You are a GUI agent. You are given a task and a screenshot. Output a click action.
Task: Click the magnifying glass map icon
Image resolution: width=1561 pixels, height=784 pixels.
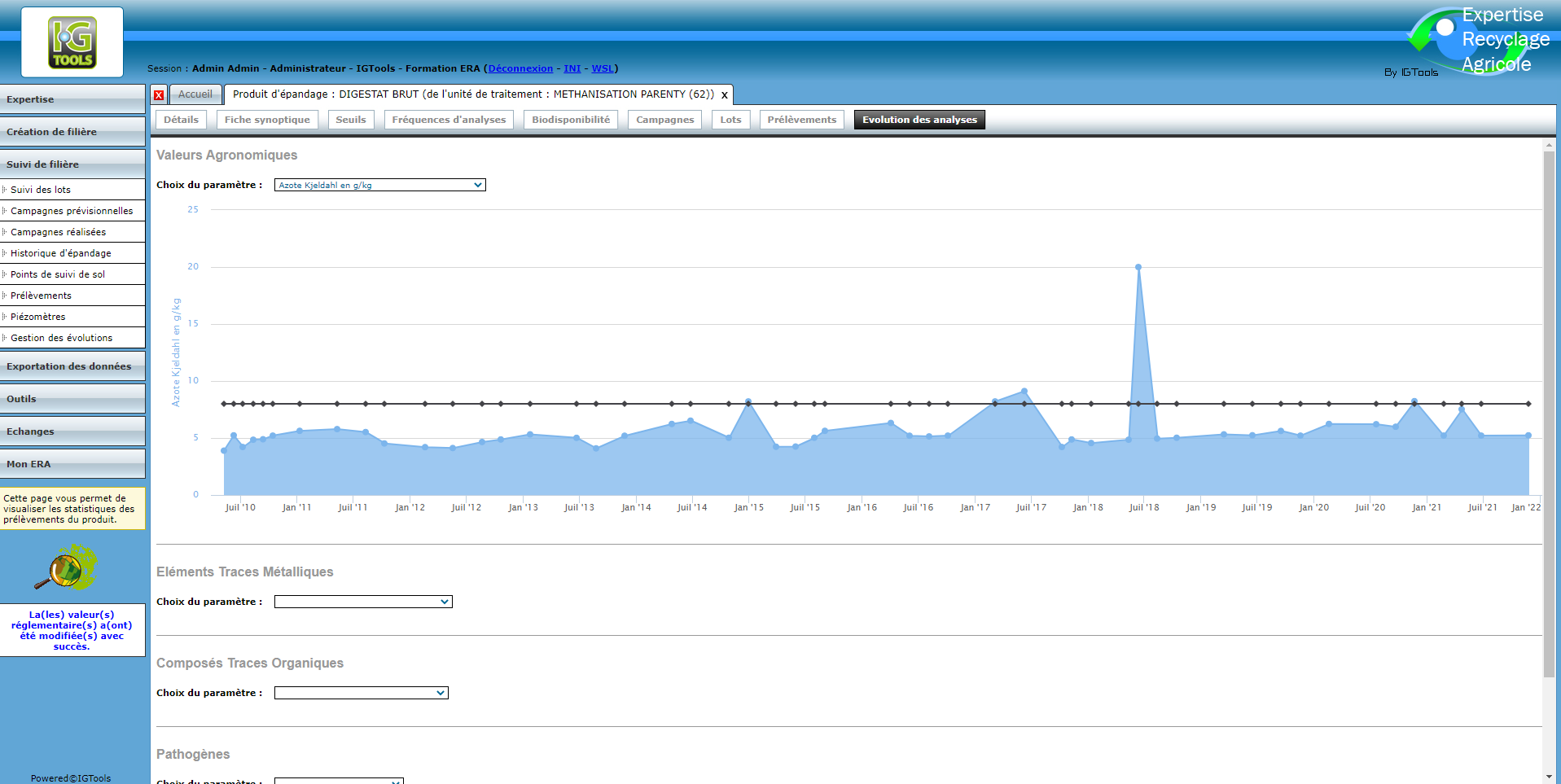tap(65, 568)
